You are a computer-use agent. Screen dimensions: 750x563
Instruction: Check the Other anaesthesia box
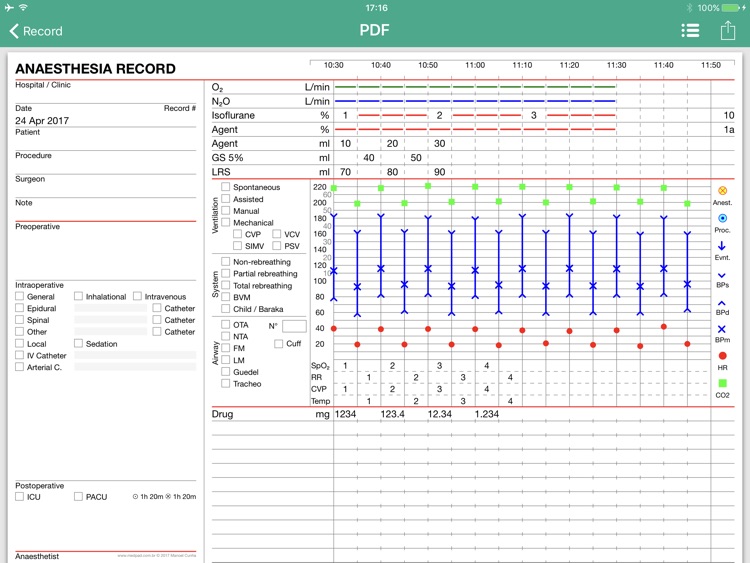pos(20,331)
